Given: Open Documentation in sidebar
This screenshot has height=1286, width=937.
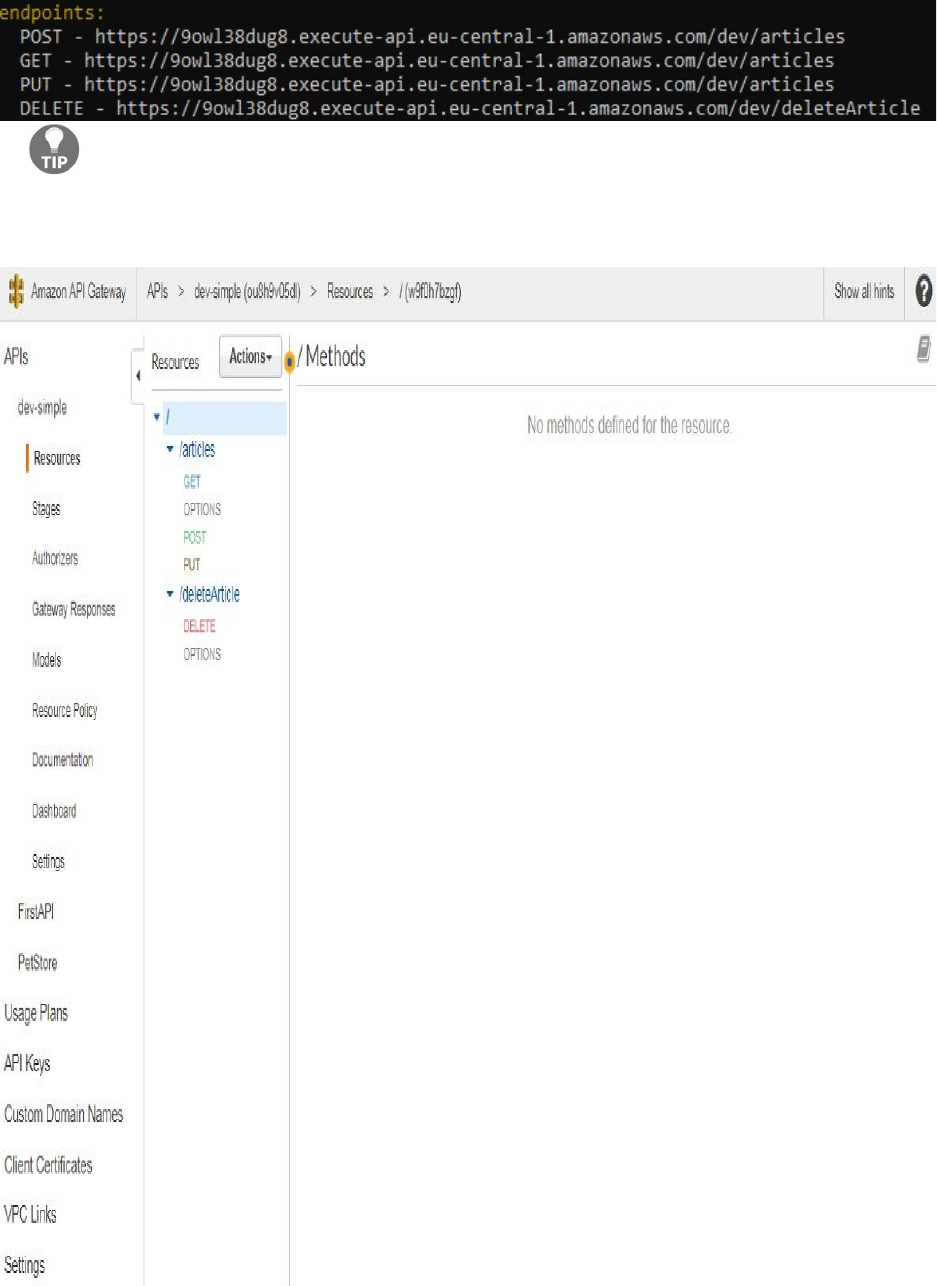Looking at the screenshot, I should [63, 760].
